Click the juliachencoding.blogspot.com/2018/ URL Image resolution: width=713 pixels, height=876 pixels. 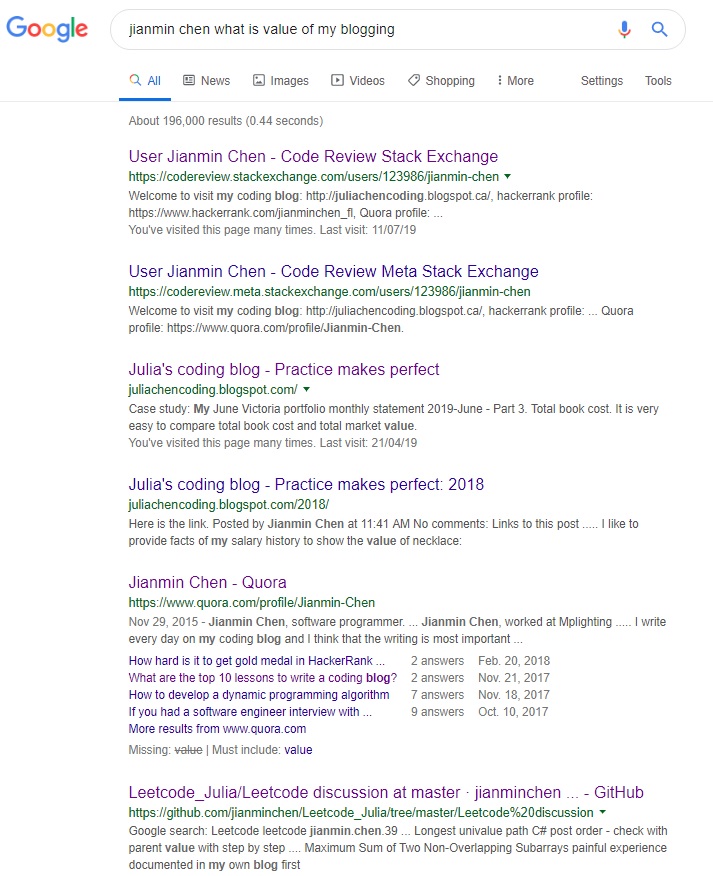pyautogui.click(x=229, y=504)
